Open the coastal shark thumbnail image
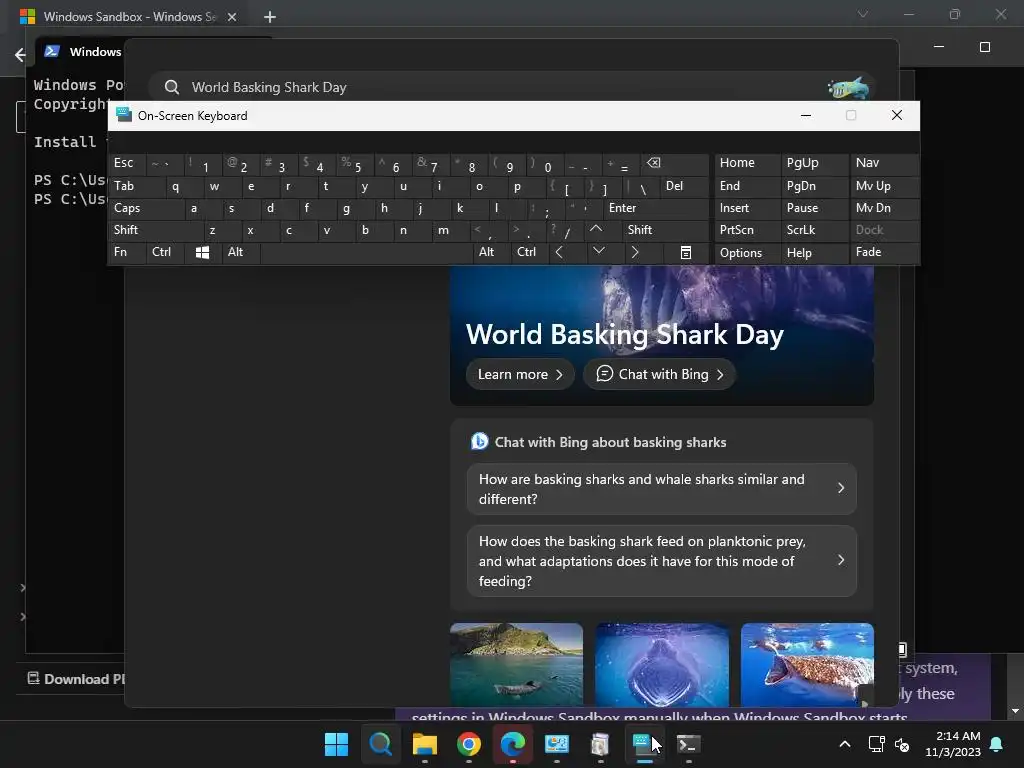Image resolution: width=1024 pixels, height=768 pixels. point(517,664)
